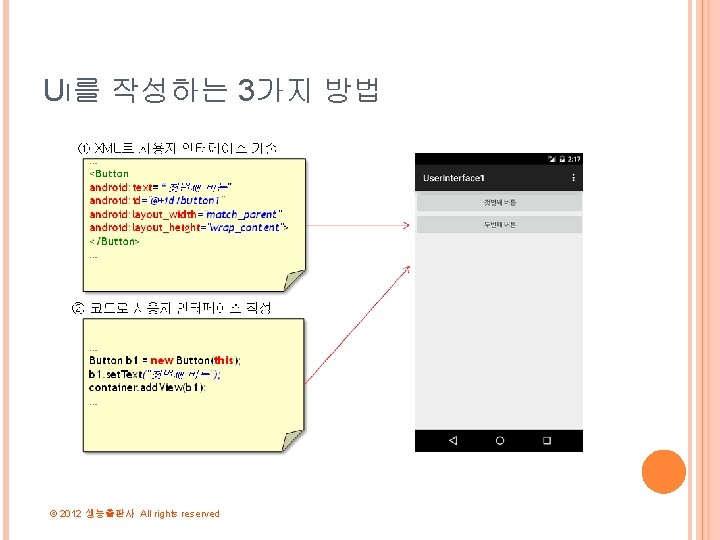This screenshot has width=720, height=540.
Task: Click the android:layout_width match_parent line
Action: tap(186, 214)
